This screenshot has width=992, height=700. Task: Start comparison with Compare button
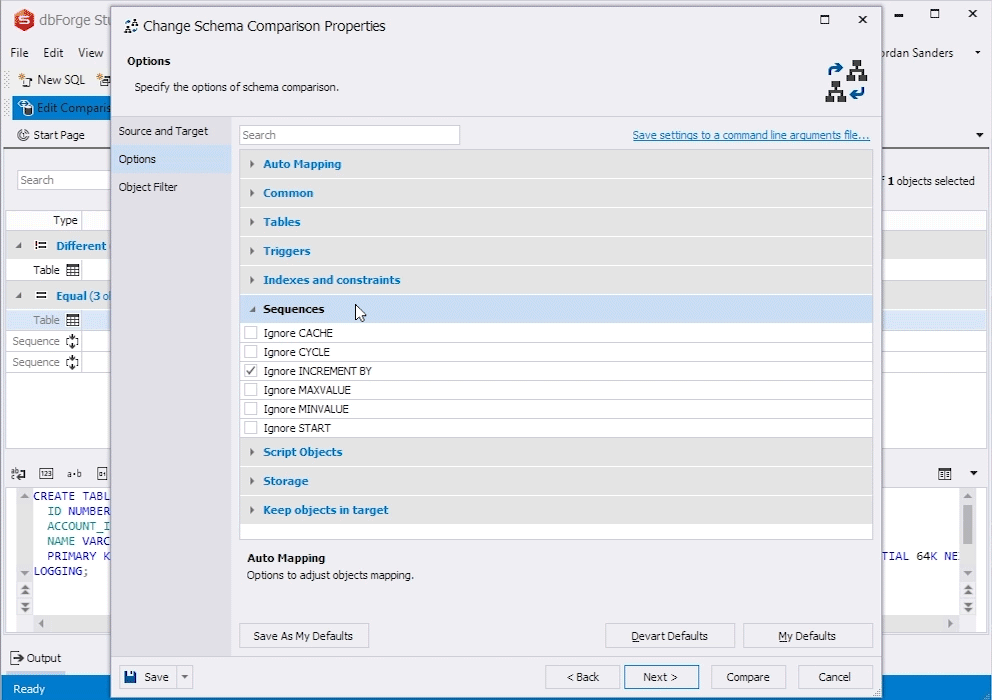pyautogui.click(x=748, y=677)
